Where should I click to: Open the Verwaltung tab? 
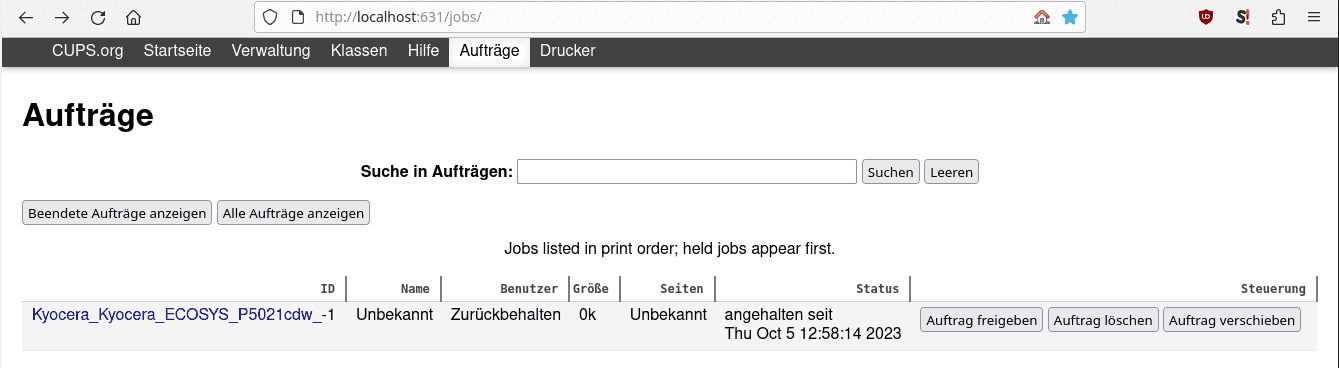pos(271,51)
